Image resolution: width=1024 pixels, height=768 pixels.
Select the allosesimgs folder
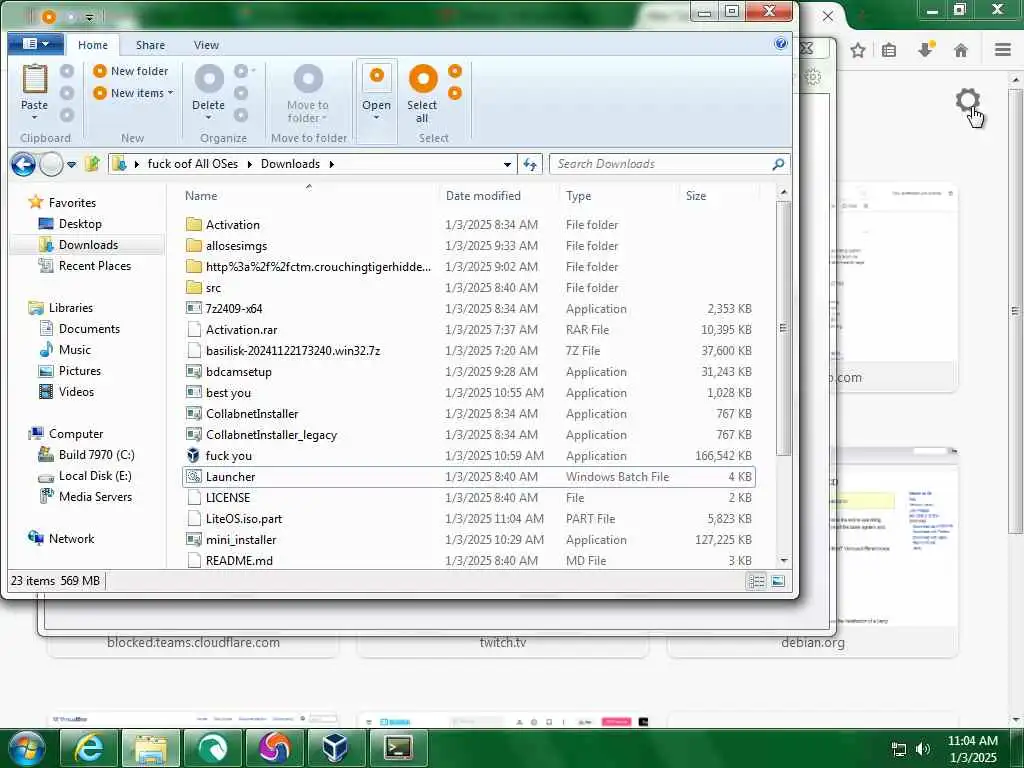tap(236, 246)
